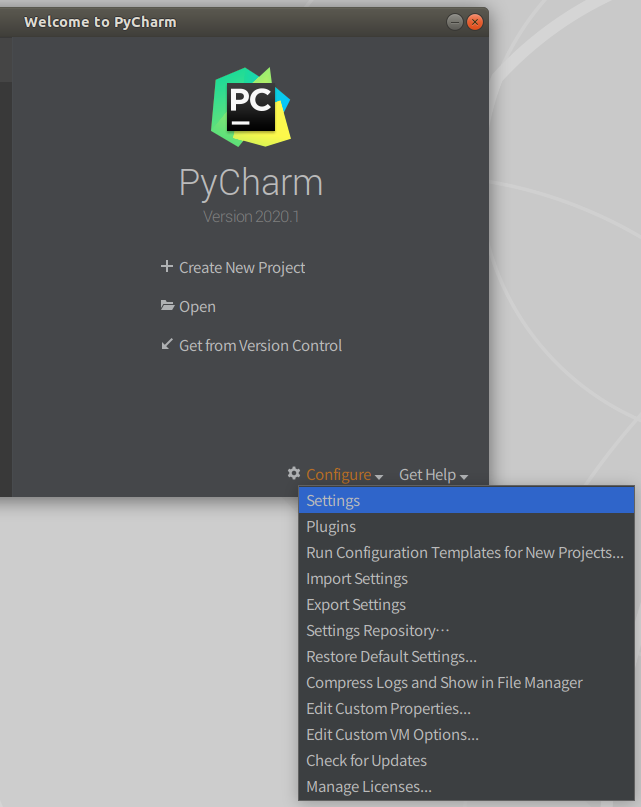
Task: Click the Version 2020.1 text
Action: pyautogui.click(x=251, y=217)
